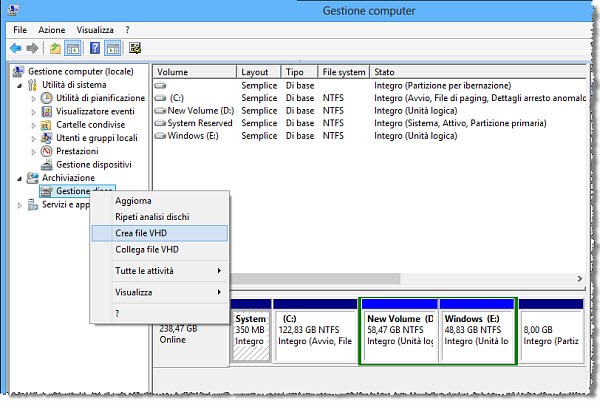The image size is (600, 401).
Task: Open Visualizzatore eventi node
Action: coord(95,111)
